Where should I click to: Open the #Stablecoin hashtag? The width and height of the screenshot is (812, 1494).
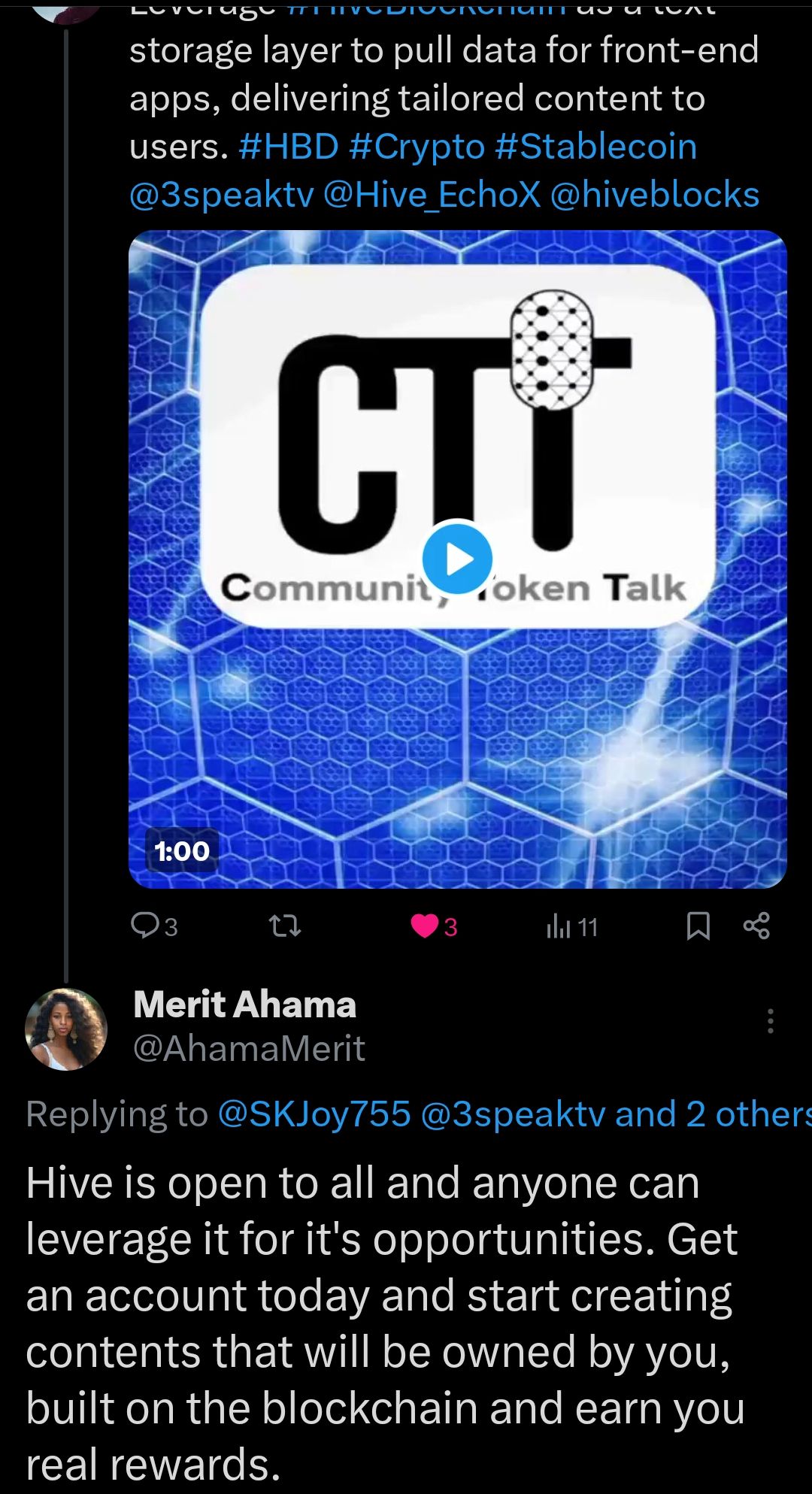(x=596, y=146)
